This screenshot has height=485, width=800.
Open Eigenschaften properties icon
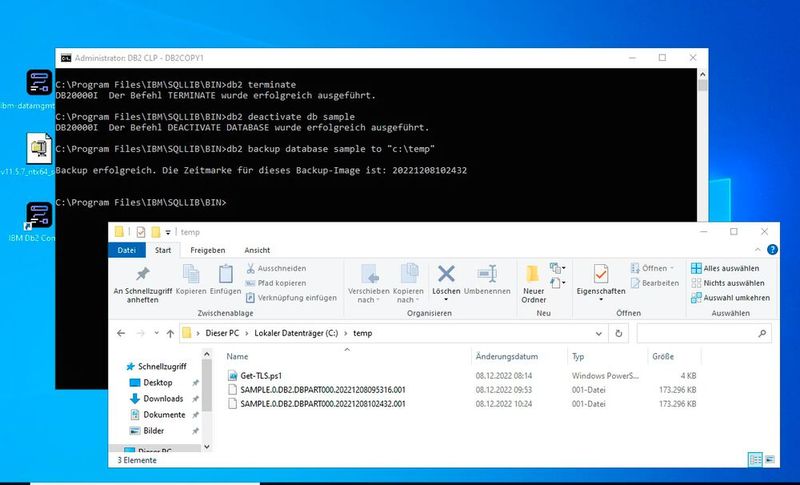tap(601, 274)
